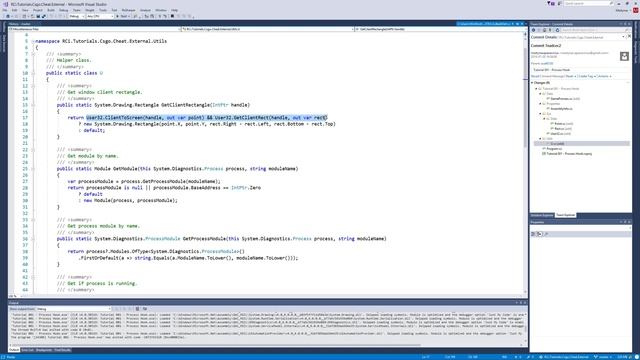
Task: Select the Error List bottom tab
Action: [27, 350]
